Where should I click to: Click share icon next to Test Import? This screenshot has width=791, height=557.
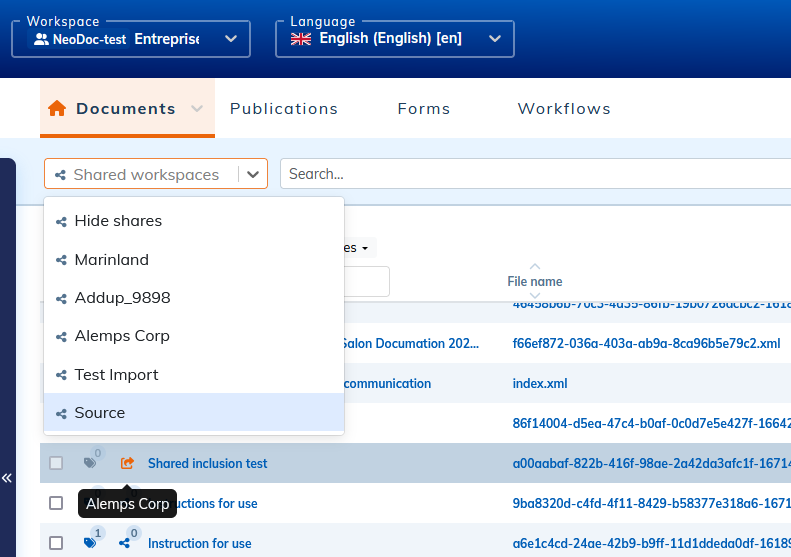point(61,375)
